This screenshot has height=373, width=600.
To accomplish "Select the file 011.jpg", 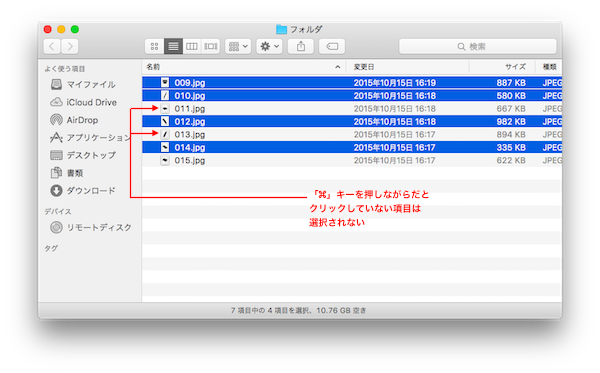I will (352, 109).
